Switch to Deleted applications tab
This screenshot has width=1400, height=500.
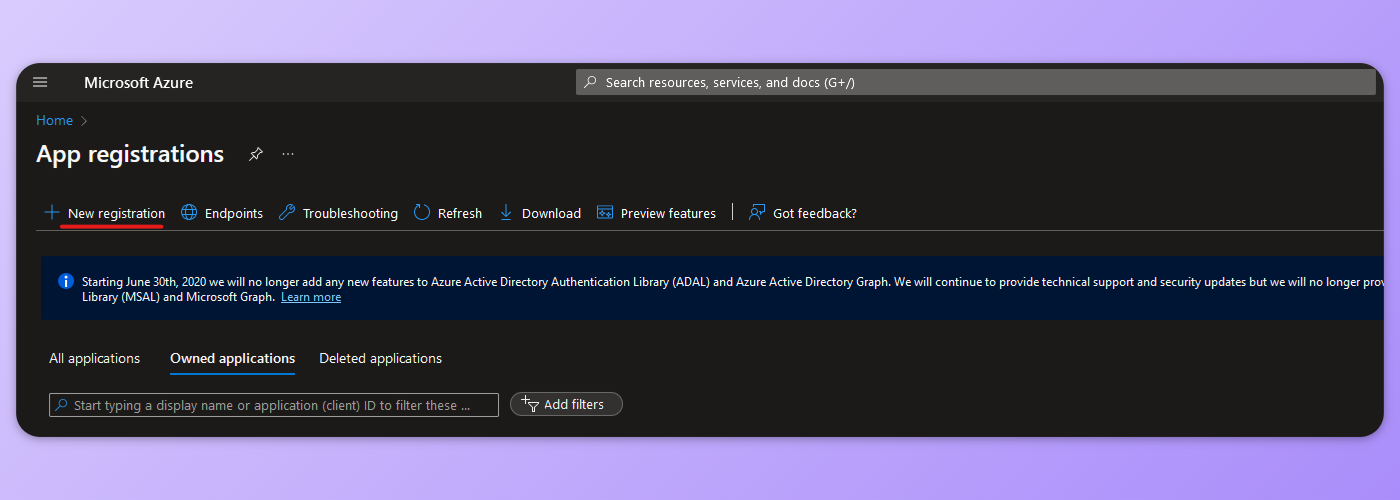tap(381, 358)
